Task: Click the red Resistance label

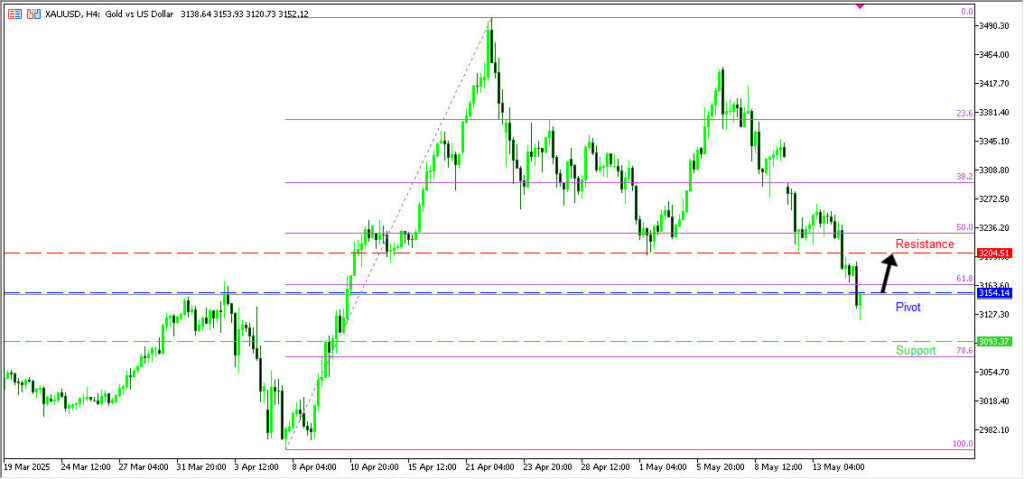Action: [924, 244]
